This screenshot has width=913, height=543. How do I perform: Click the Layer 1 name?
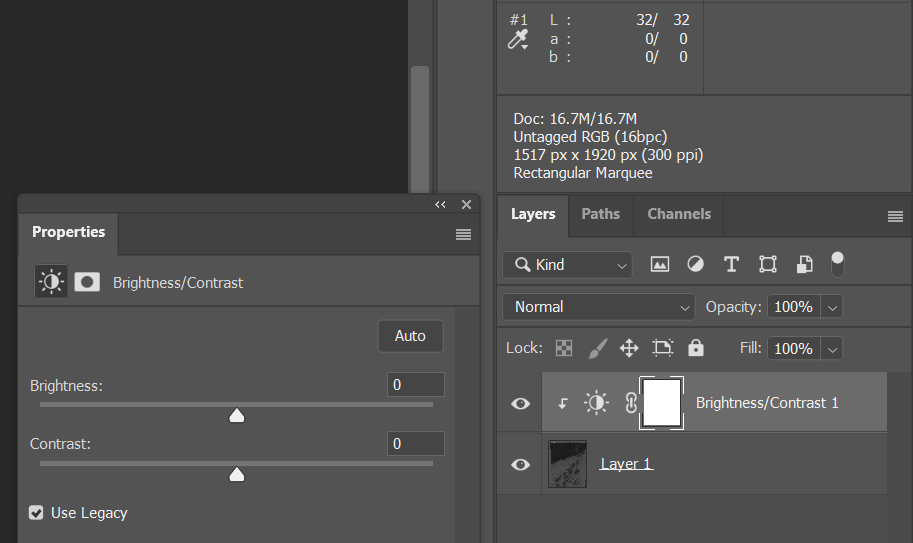click(627, 464)
